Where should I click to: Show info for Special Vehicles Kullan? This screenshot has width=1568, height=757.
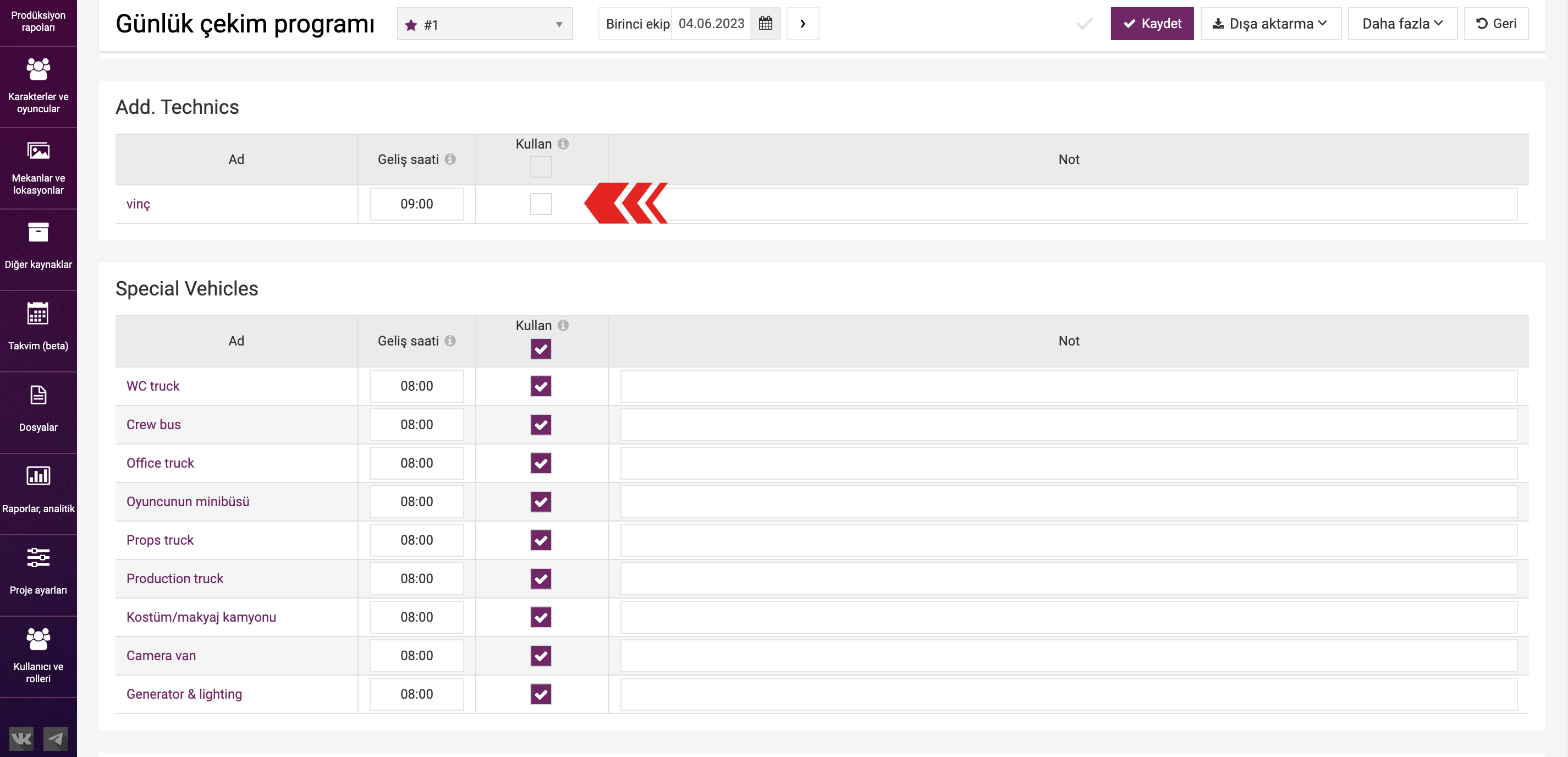pos(563,325)
